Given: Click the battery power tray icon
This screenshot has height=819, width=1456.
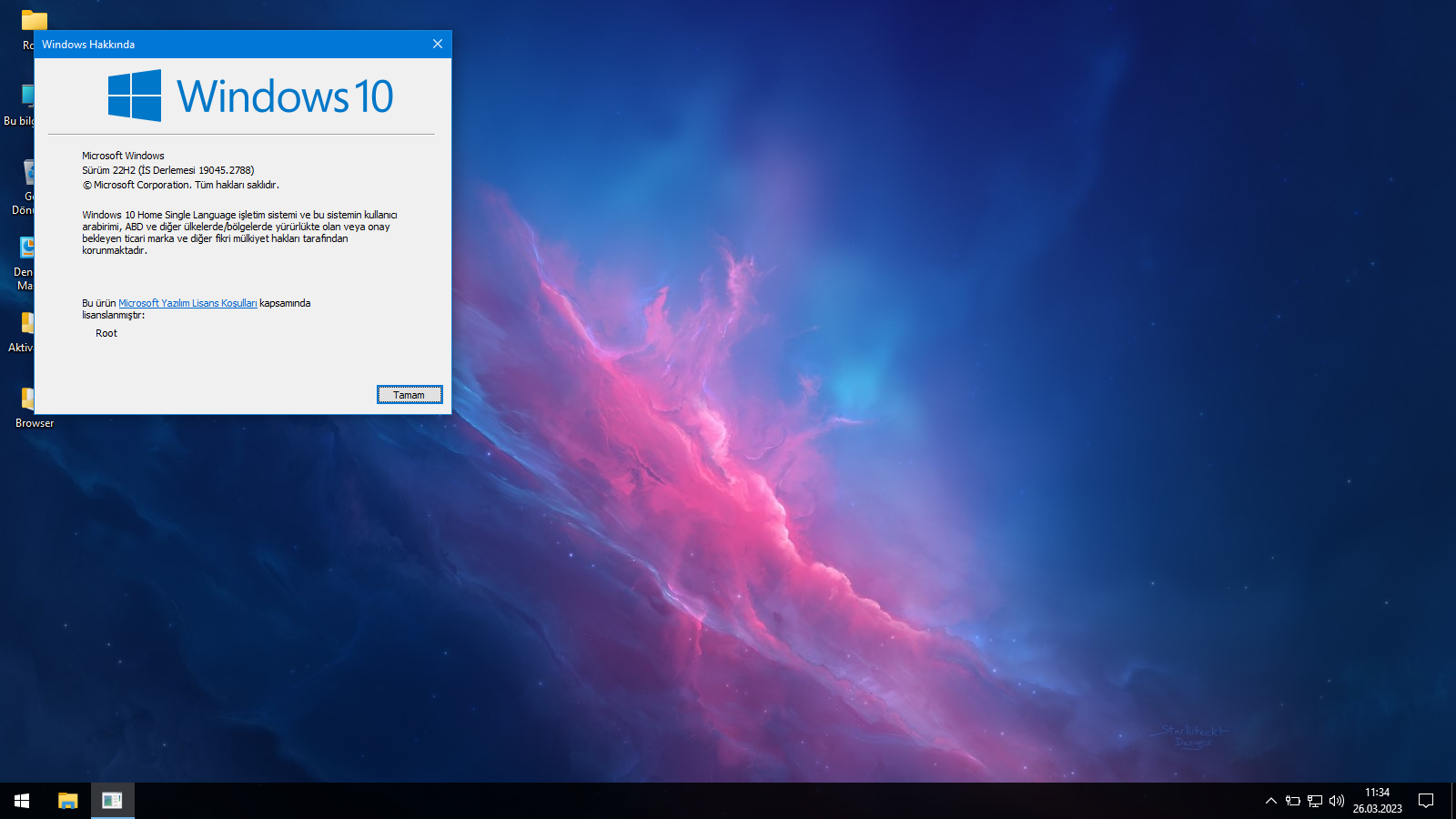Looking at the screenshot, I should [1292, 801].
